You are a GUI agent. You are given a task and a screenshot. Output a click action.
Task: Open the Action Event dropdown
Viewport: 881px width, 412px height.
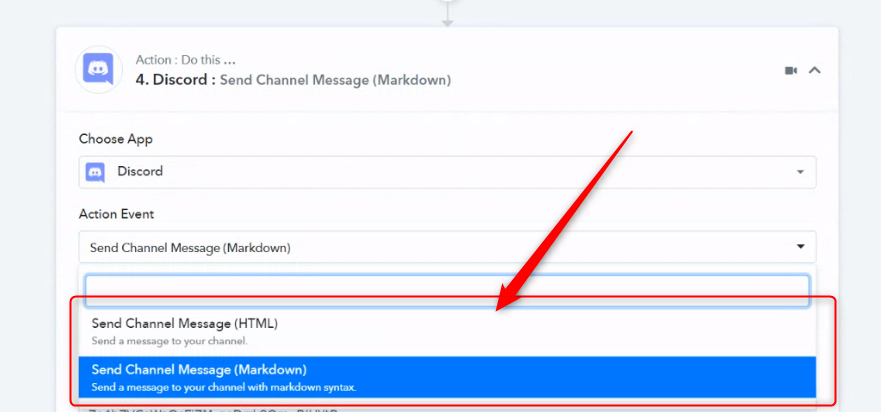(x=447, y=247)
